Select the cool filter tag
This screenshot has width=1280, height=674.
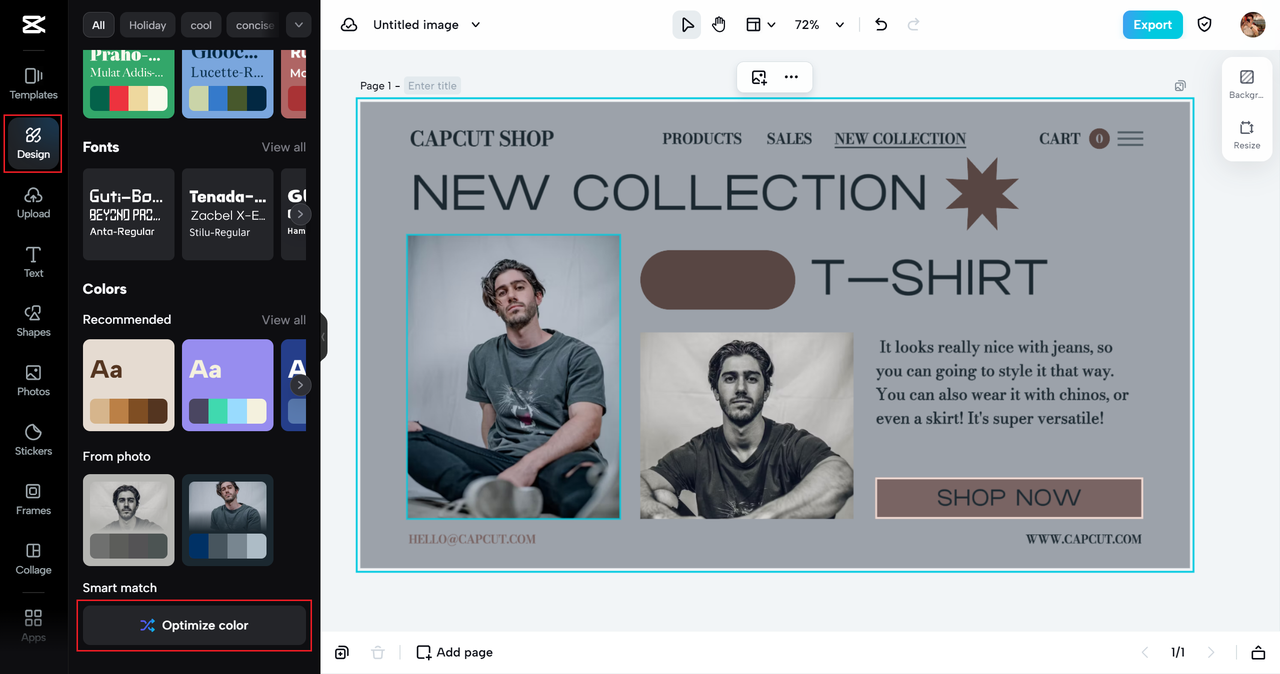[x=202, y=25]
